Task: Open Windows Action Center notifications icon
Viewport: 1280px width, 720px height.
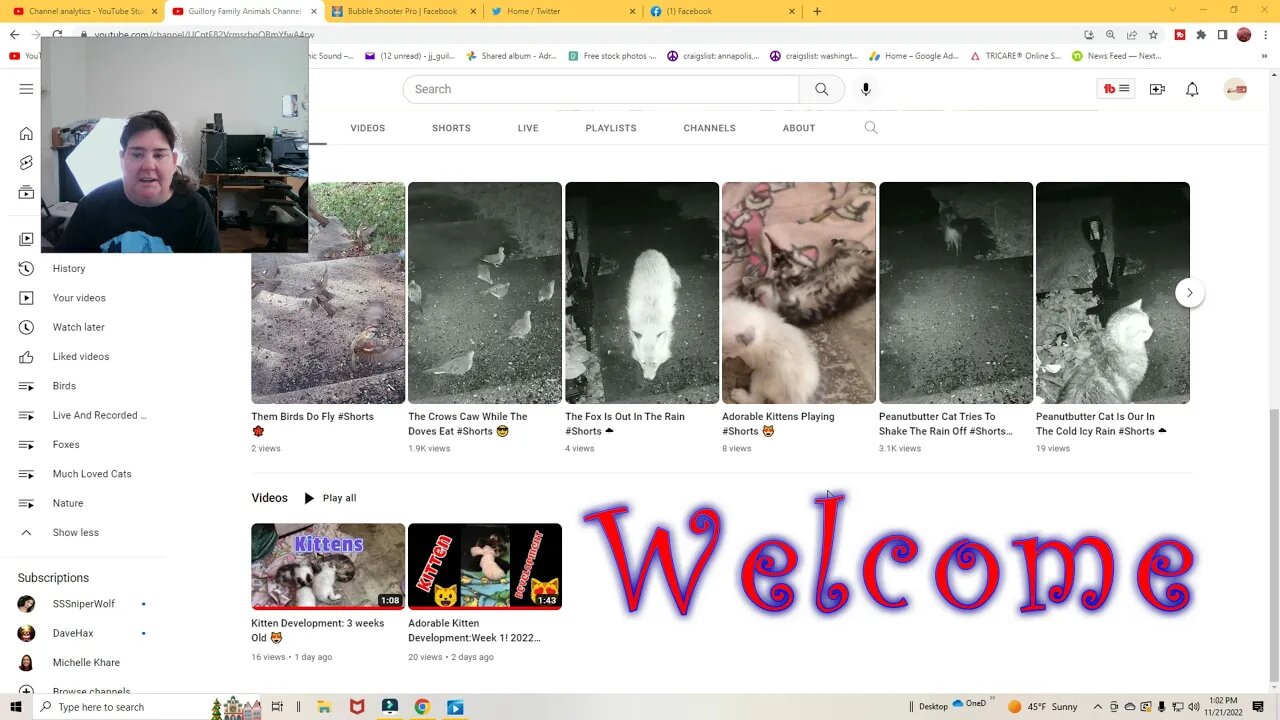Action: tap(1260, 707)
